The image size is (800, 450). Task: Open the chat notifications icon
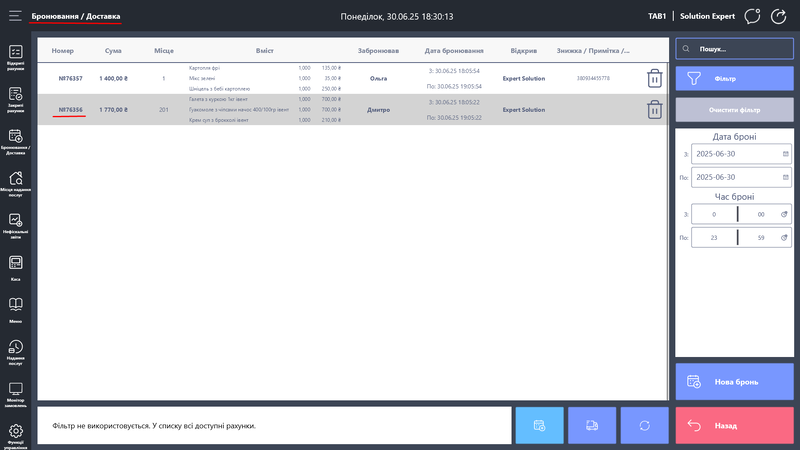752,16
